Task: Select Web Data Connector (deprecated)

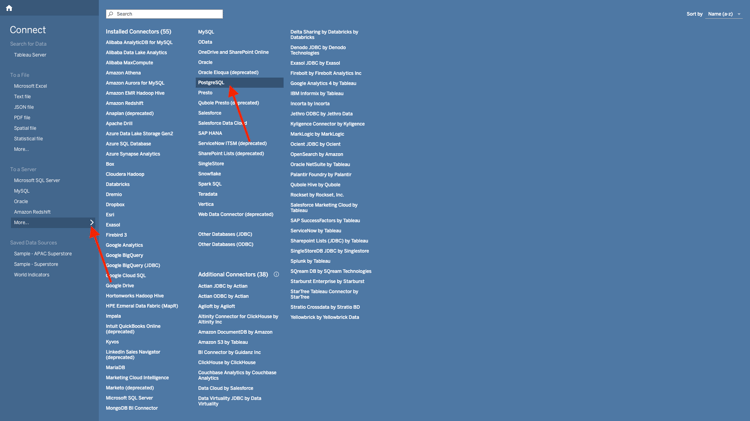Action: 236,214
